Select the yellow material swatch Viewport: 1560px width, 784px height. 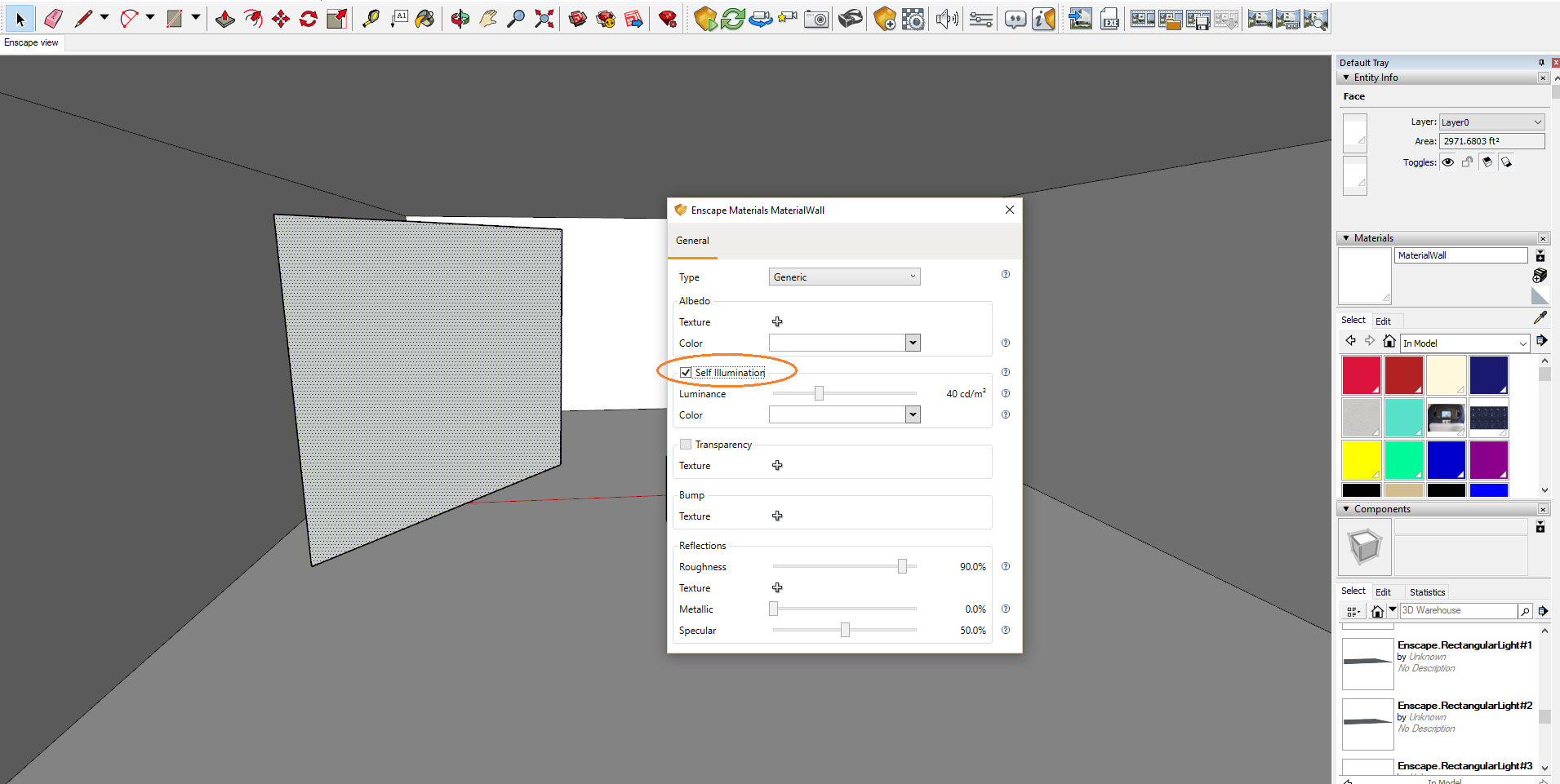[1361, 460]
